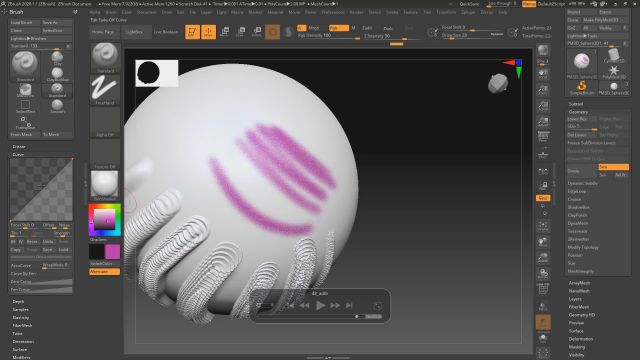This screenshot has width=640, height=360.
Task: Click the camera view head gizmo
Action: [x=498, y=83]
